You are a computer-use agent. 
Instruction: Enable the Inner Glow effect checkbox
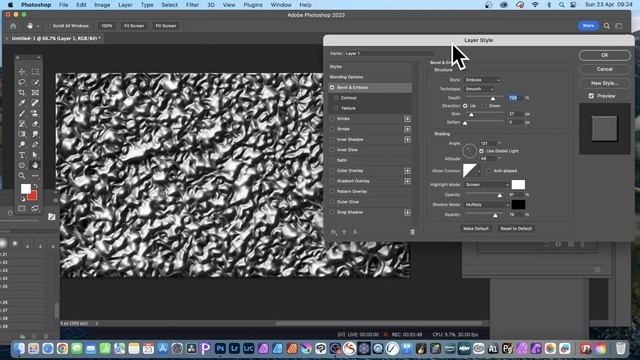point(332,150)
